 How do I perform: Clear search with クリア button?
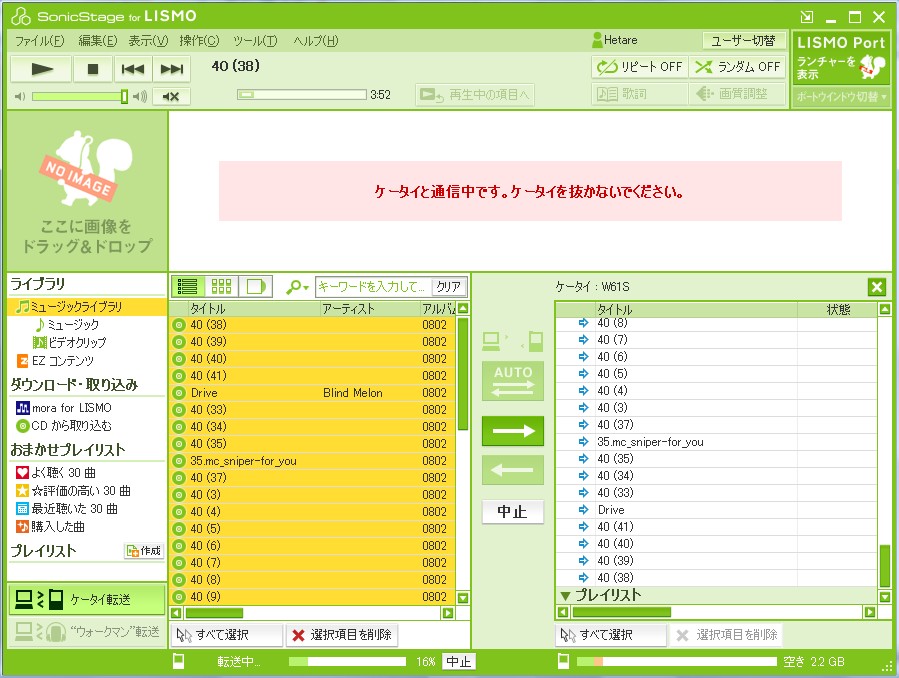448,287
